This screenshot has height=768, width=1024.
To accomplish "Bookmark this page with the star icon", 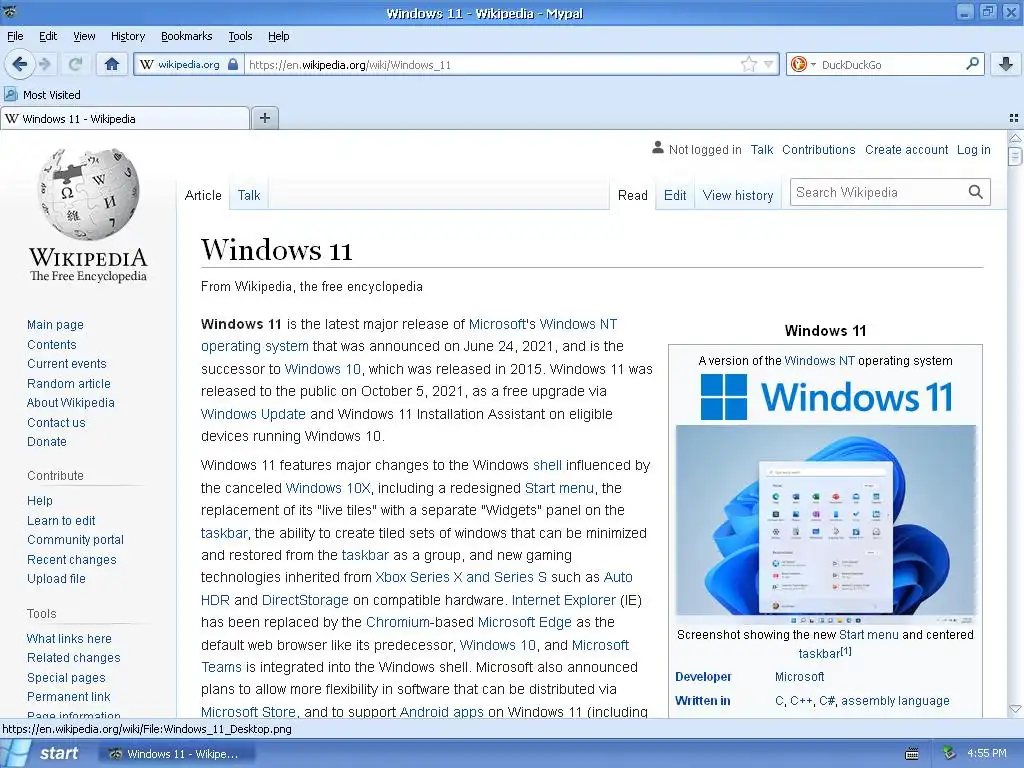I will point(748,64).
